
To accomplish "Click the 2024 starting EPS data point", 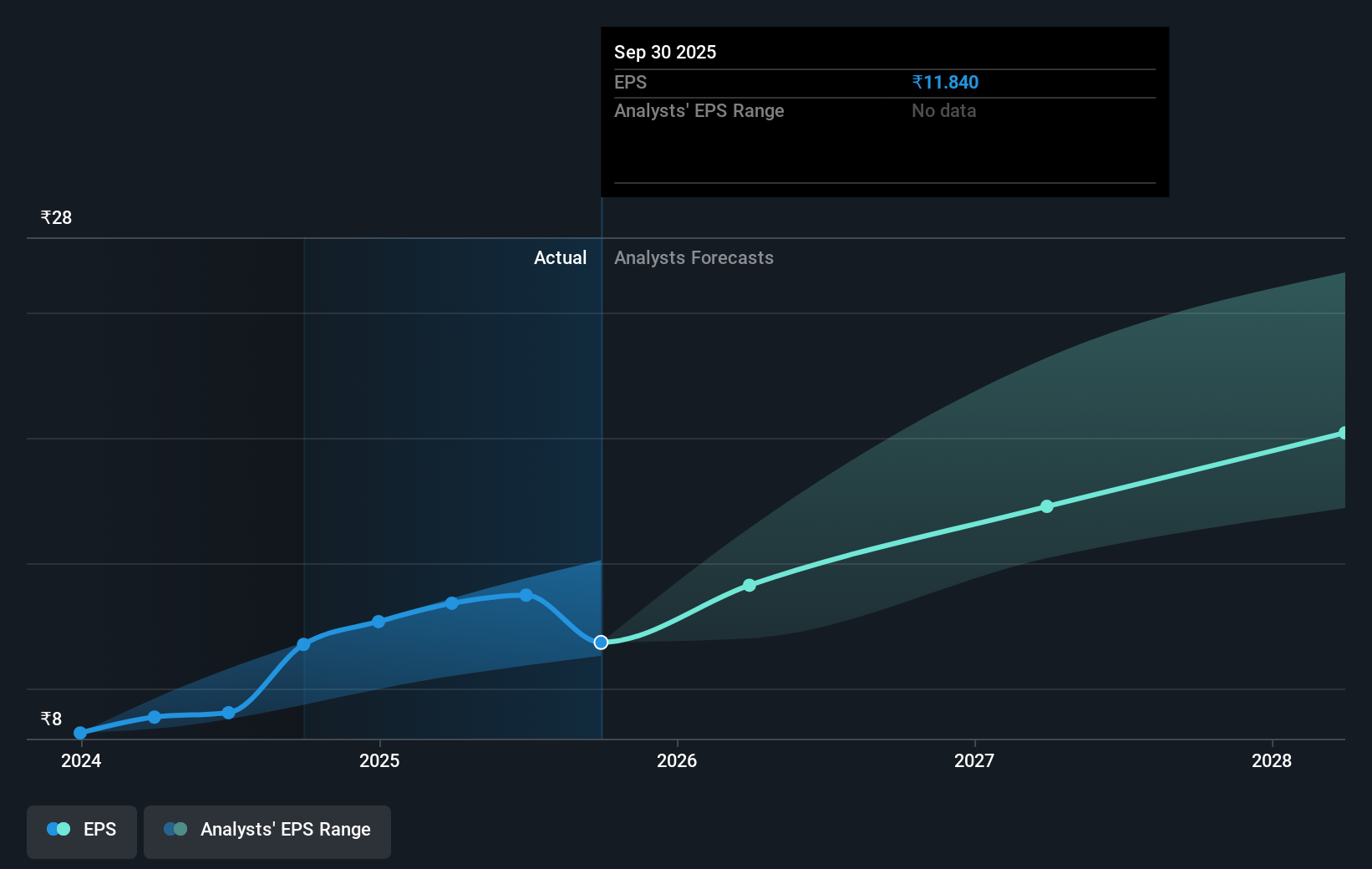I will point(80,732).
